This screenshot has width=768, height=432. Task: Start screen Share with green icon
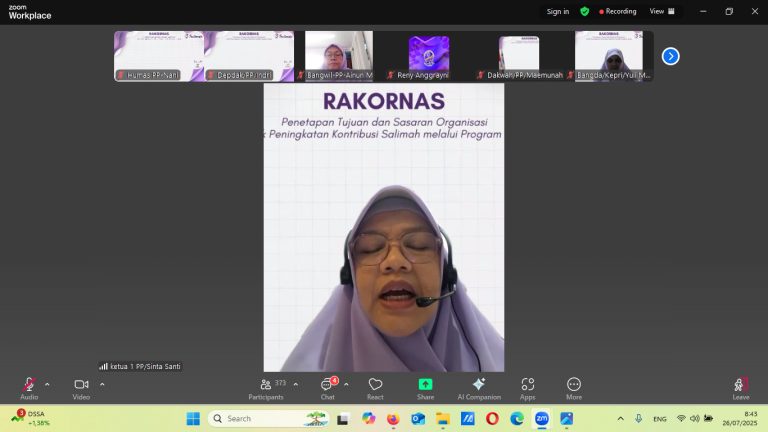pos(425,384)
